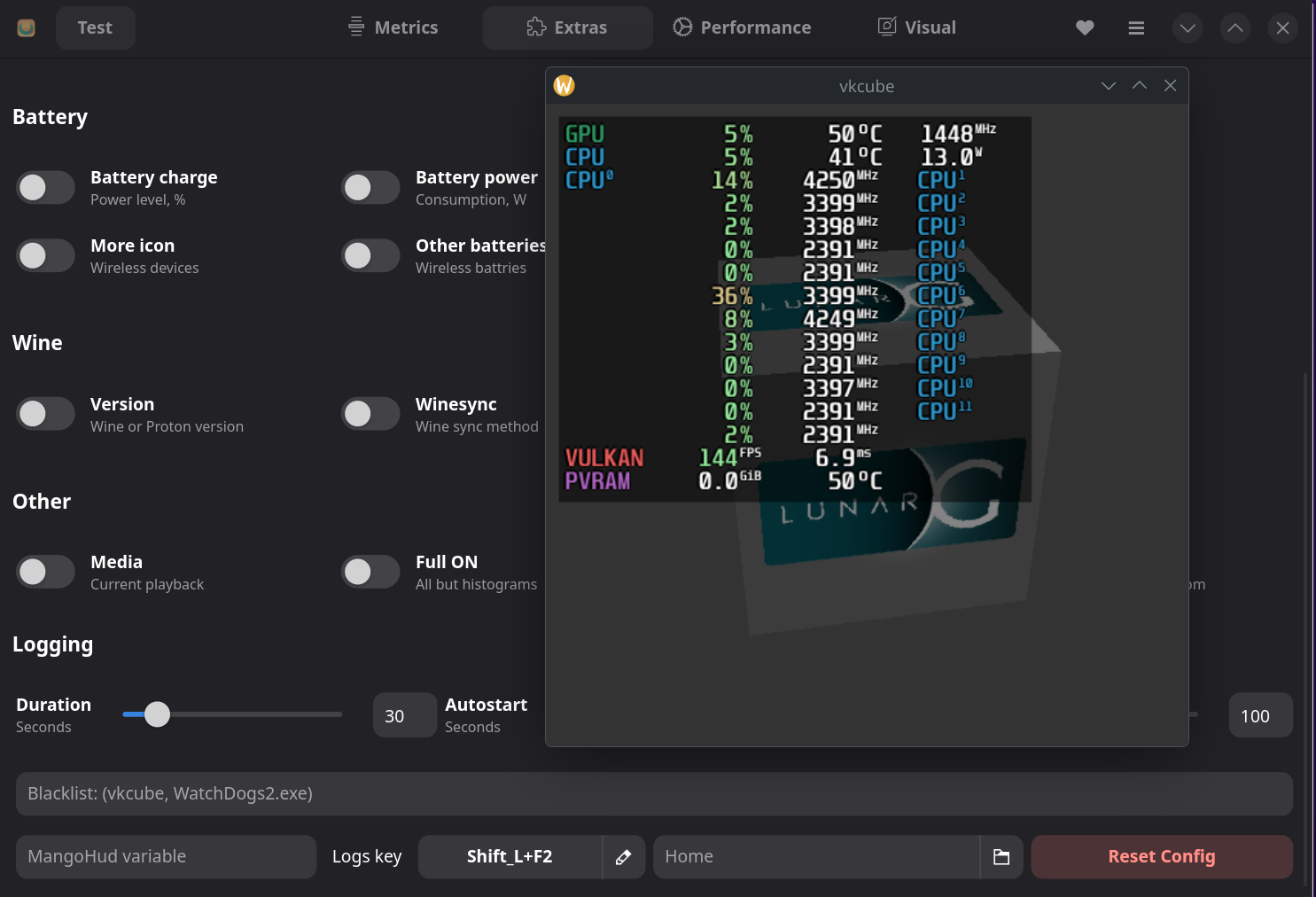This screenshot has height=897, width=1316.
Task: Click the Metrics list icon
Action: click(x=356, y=27)
